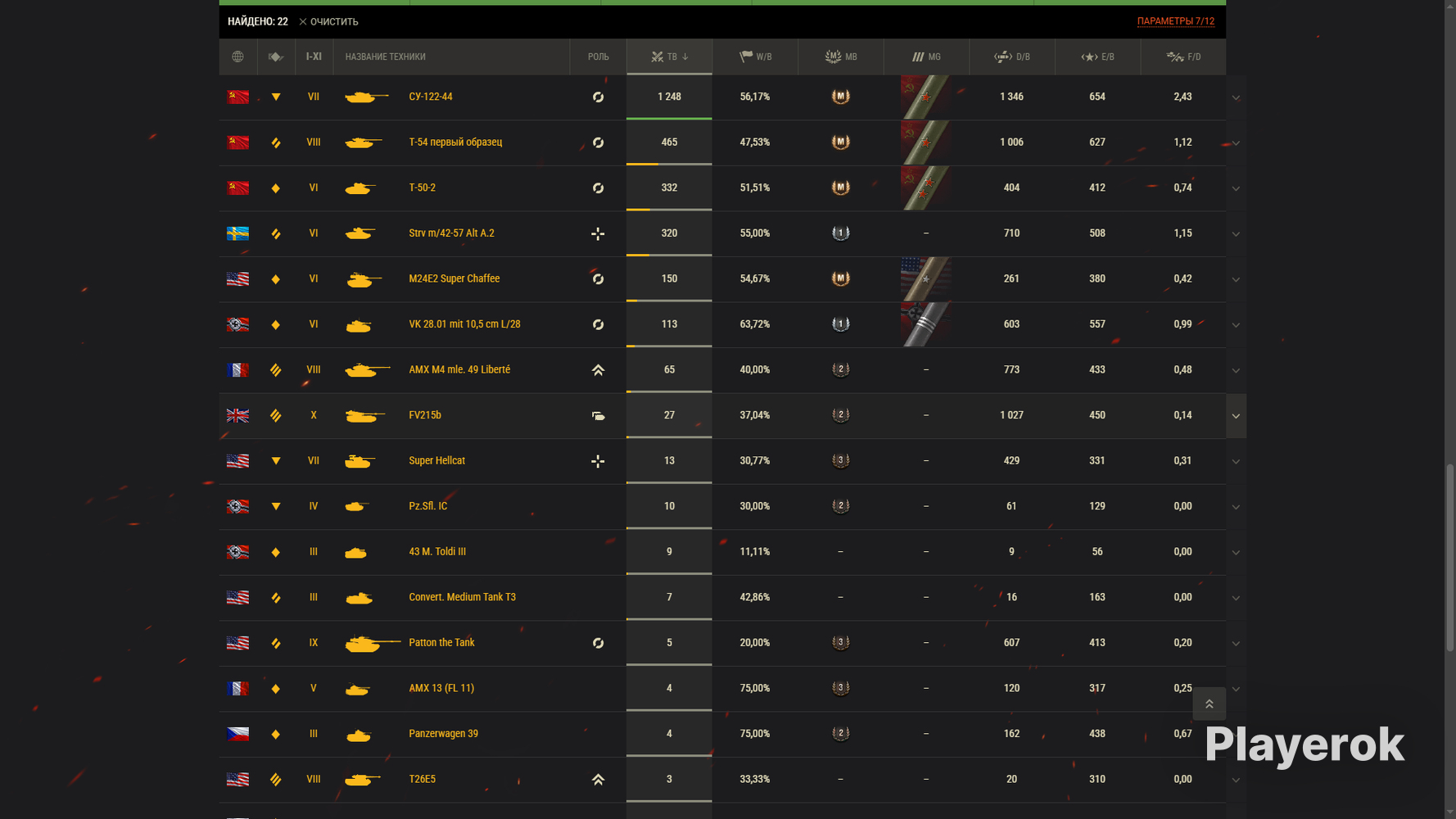Click the VK 28.01 gun marks thumbnail
Screen dimensions: 1456x819
[926, 324]
